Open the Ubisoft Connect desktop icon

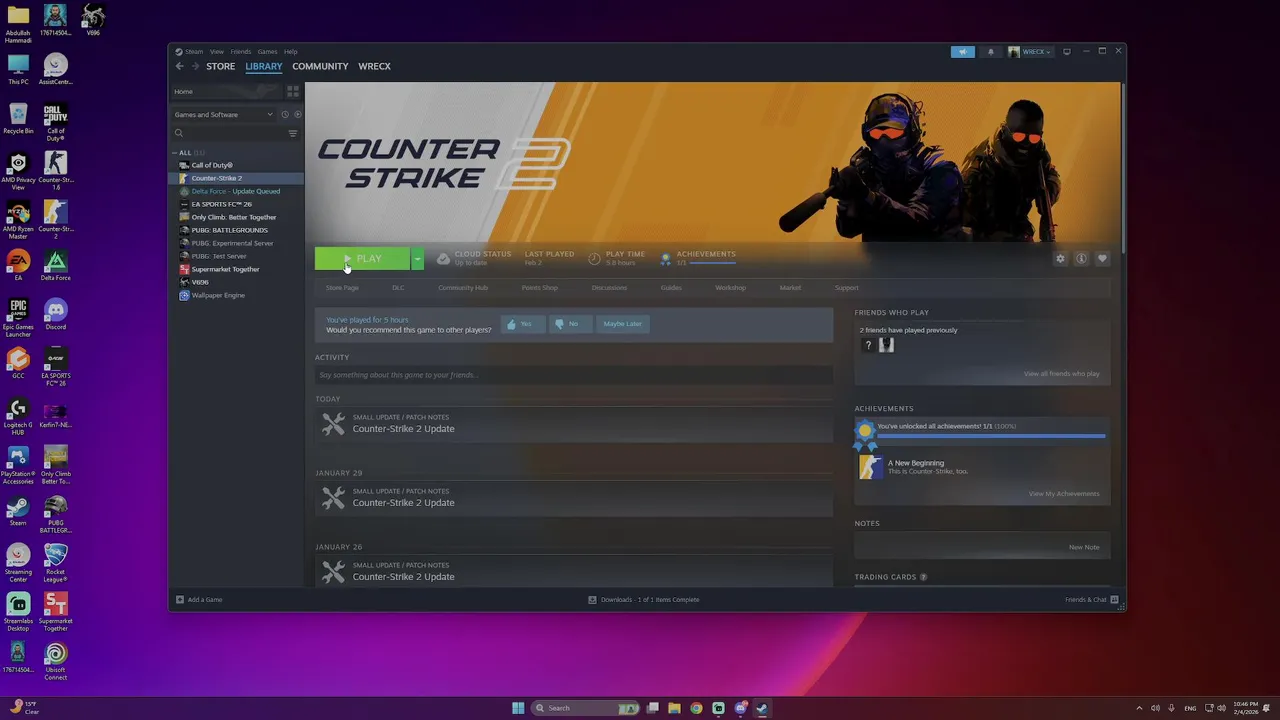tap(56, 660)
